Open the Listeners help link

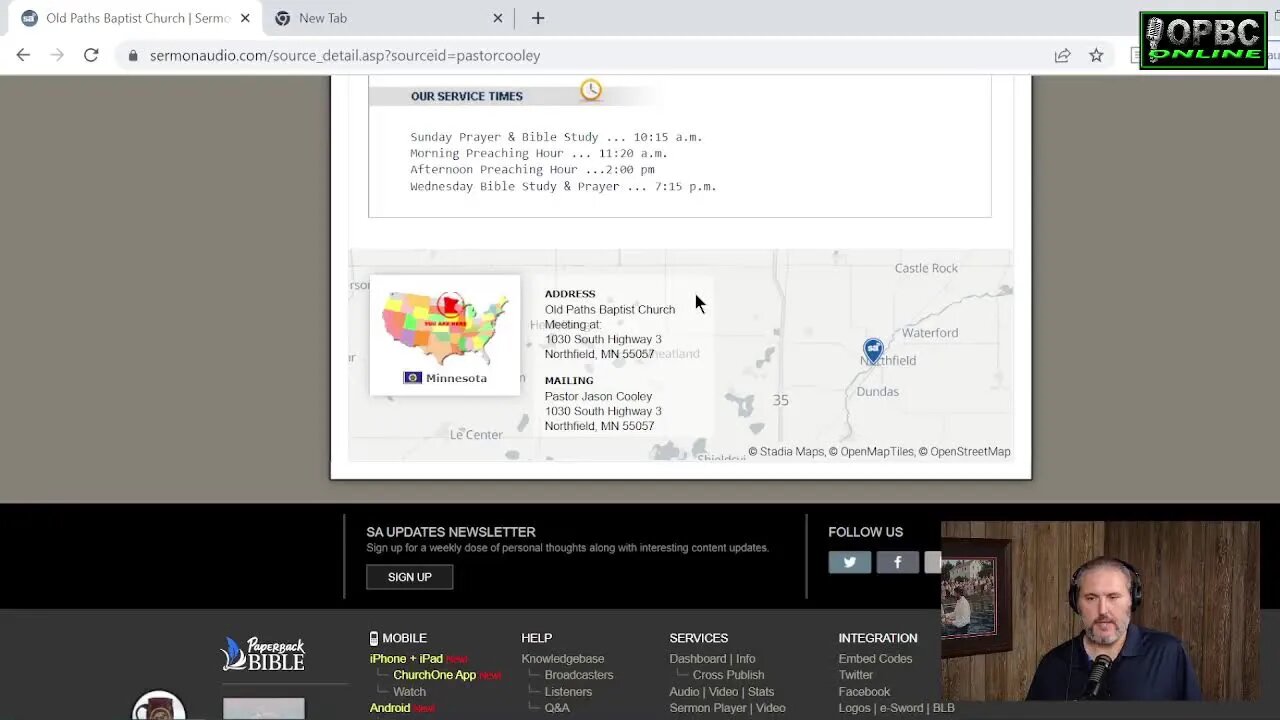568,692
